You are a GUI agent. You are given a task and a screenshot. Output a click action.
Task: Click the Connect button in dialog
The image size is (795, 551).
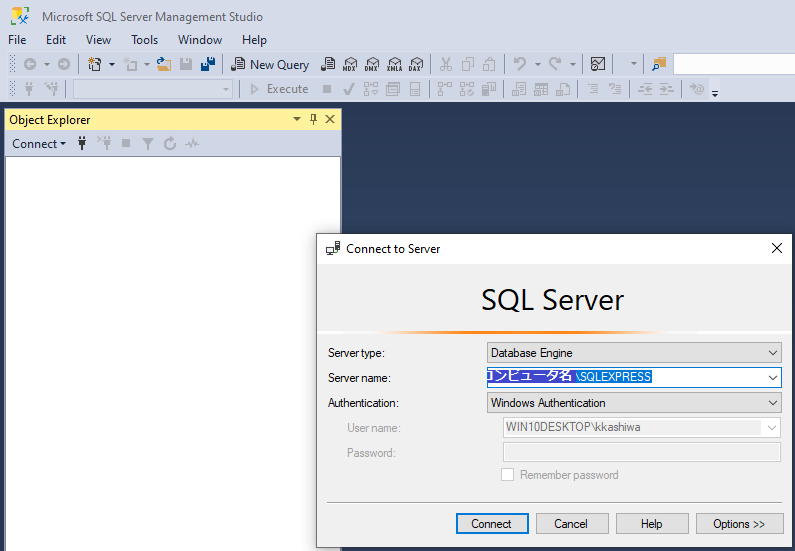point(492,524)
